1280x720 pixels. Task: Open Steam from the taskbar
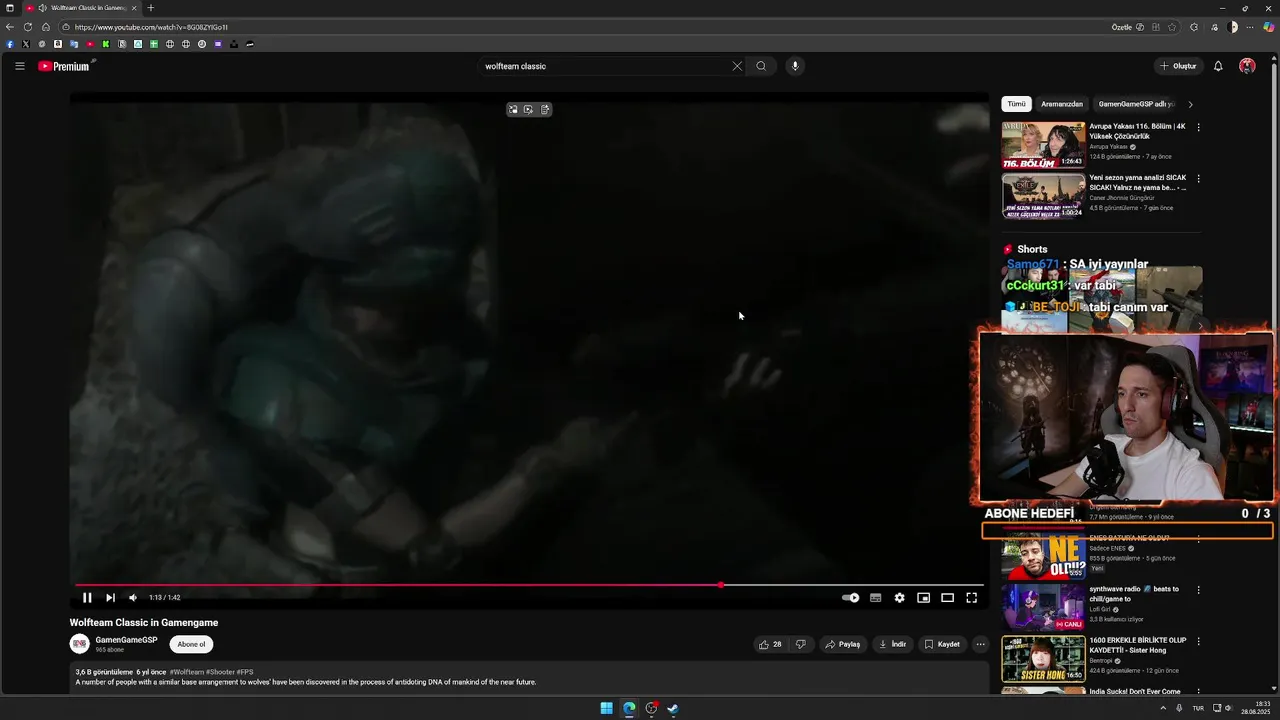[673, 708]
